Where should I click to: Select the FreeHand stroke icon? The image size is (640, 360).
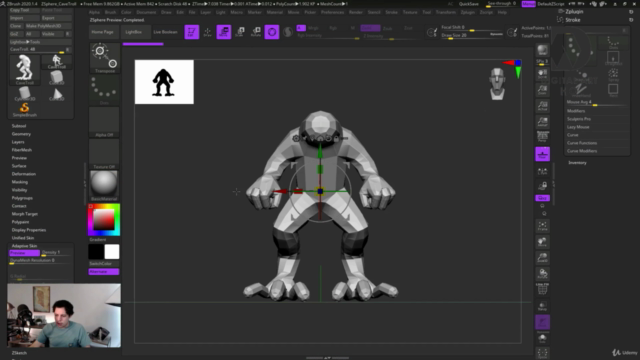coord(581,90)
